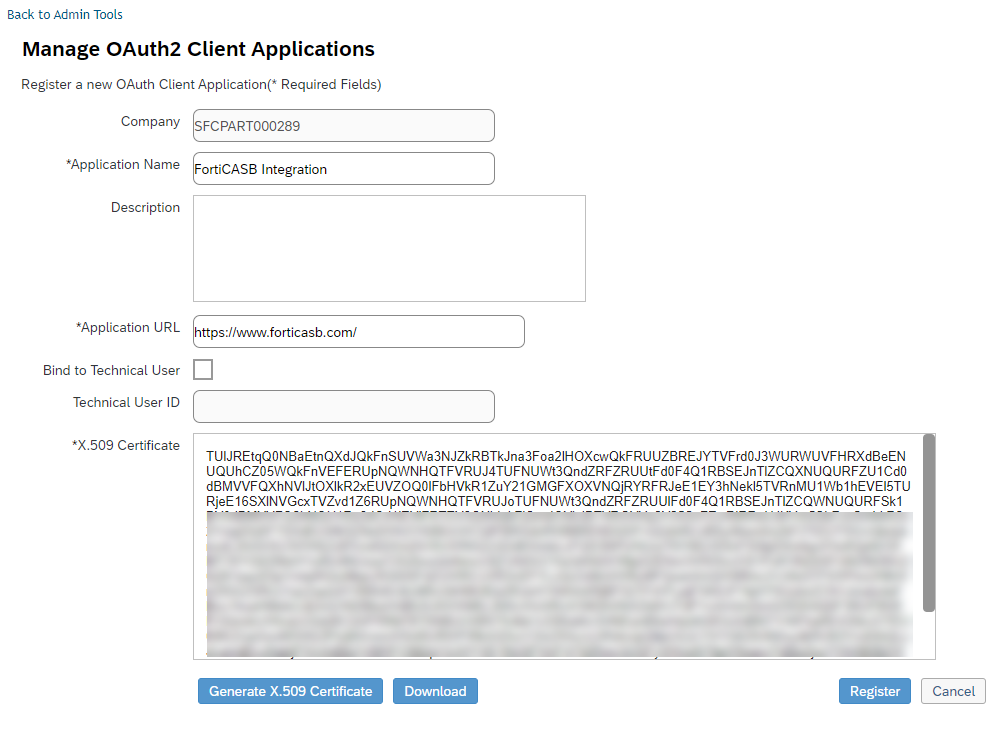This screenshot has height=748, width=998.
Task: Click the Company field showing SFCPART000289
Action: tap(343, 126)
